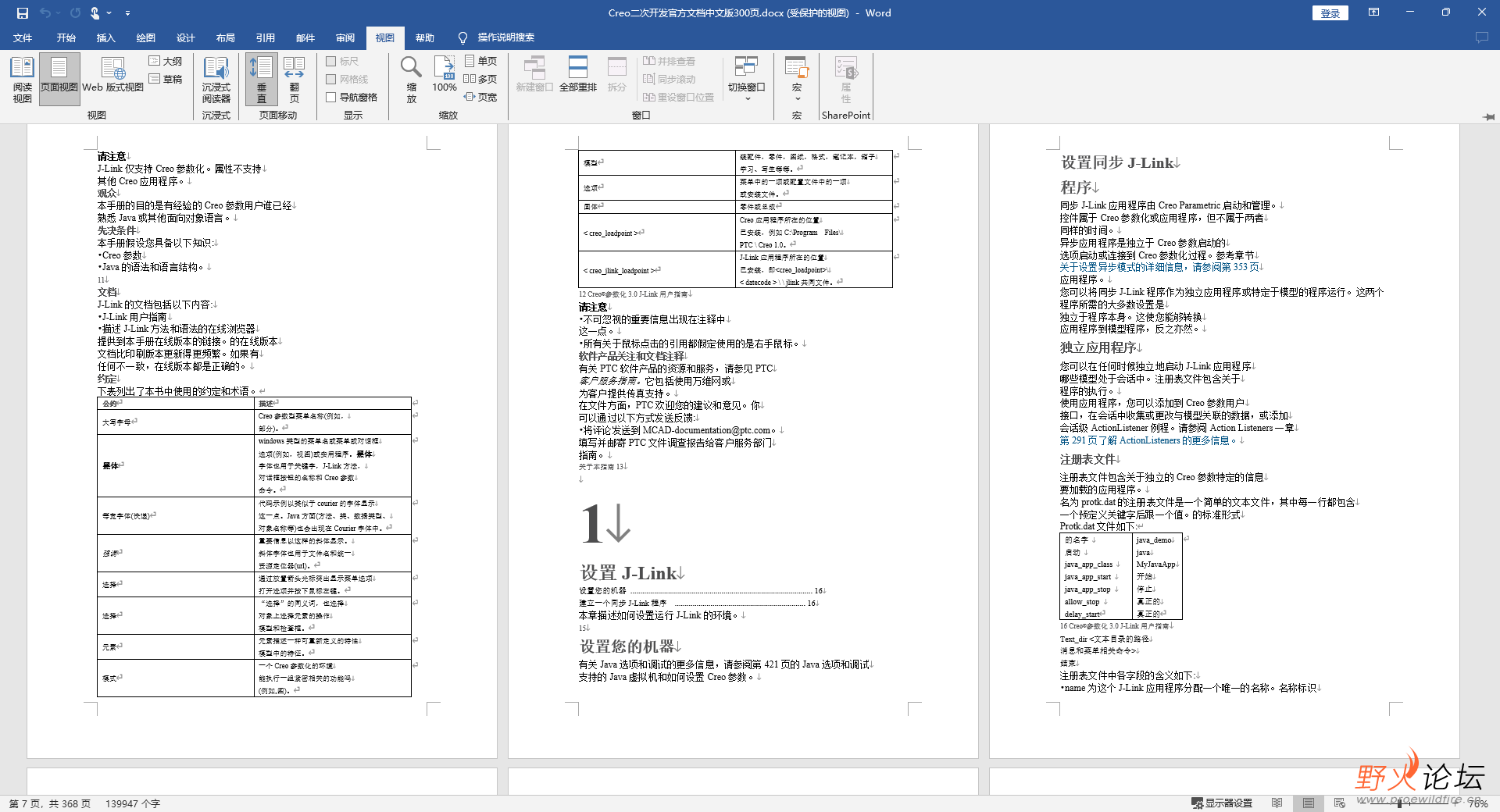
Task: Open the Draw (绘图) tab
Action: pos(145,37)
